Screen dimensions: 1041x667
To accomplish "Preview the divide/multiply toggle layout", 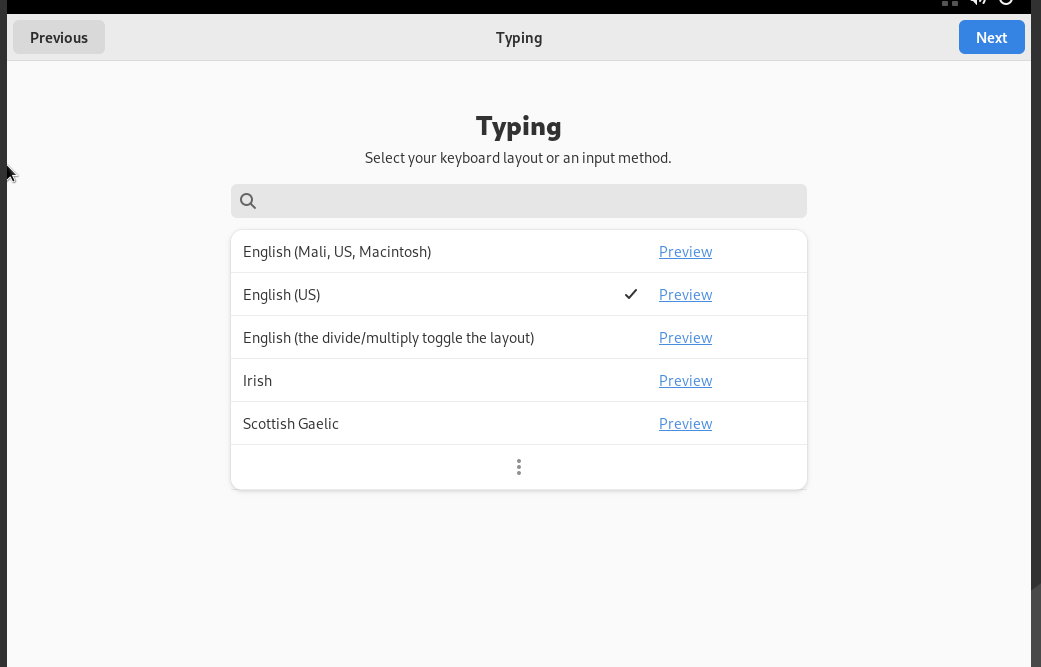I will click(x=685, y=338).
